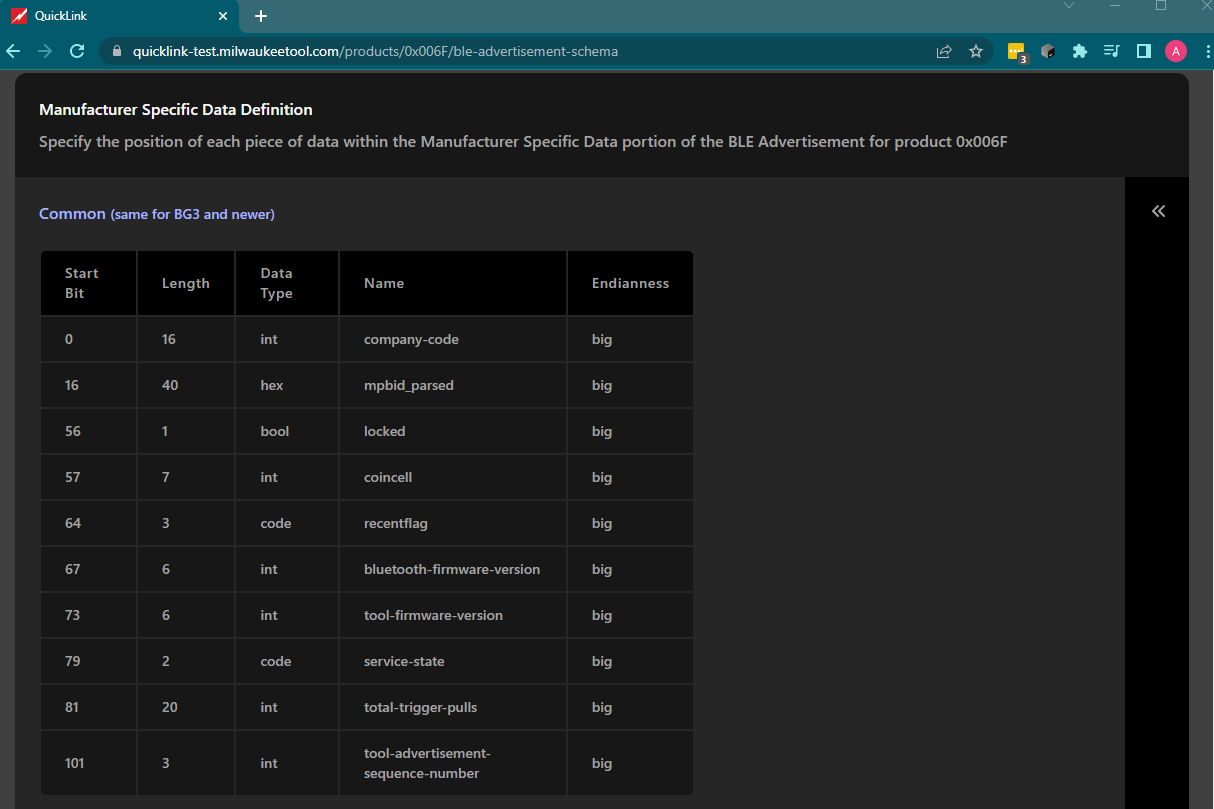Image resolution: width=1214 pixels, height=809 pixels.
Task: Click length value 20 cell
Action: point(186,707)
